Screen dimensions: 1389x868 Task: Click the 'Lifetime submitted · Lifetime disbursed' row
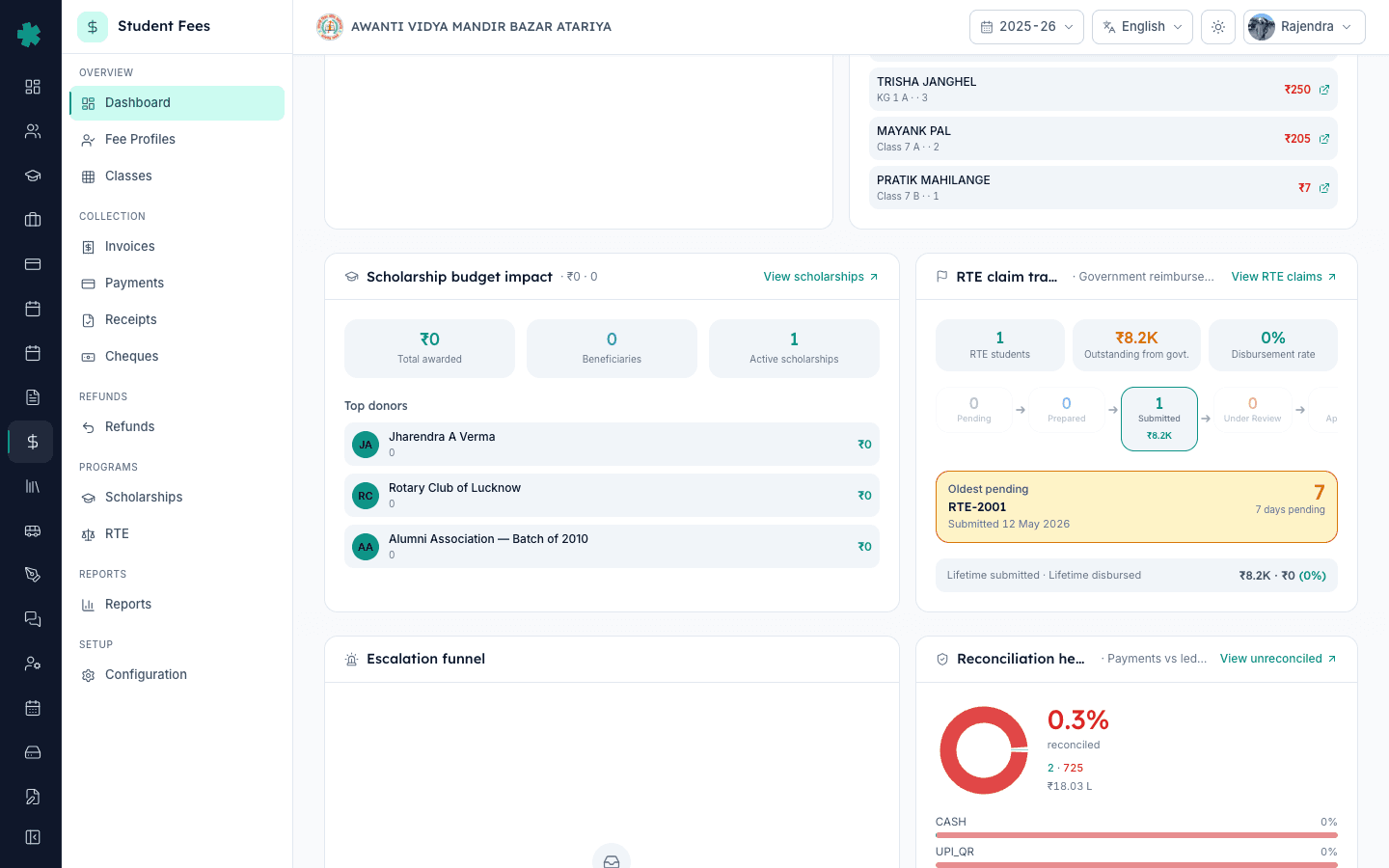(x=1136, y=575)
